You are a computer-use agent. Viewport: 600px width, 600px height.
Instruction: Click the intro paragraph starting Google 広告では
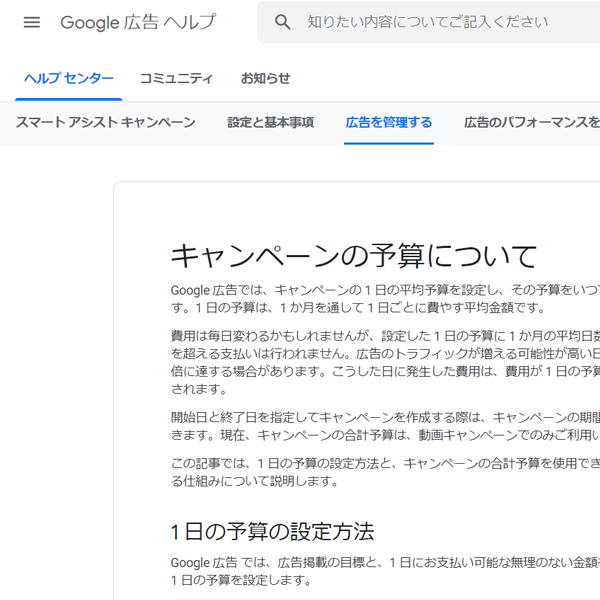coord(385,299)
